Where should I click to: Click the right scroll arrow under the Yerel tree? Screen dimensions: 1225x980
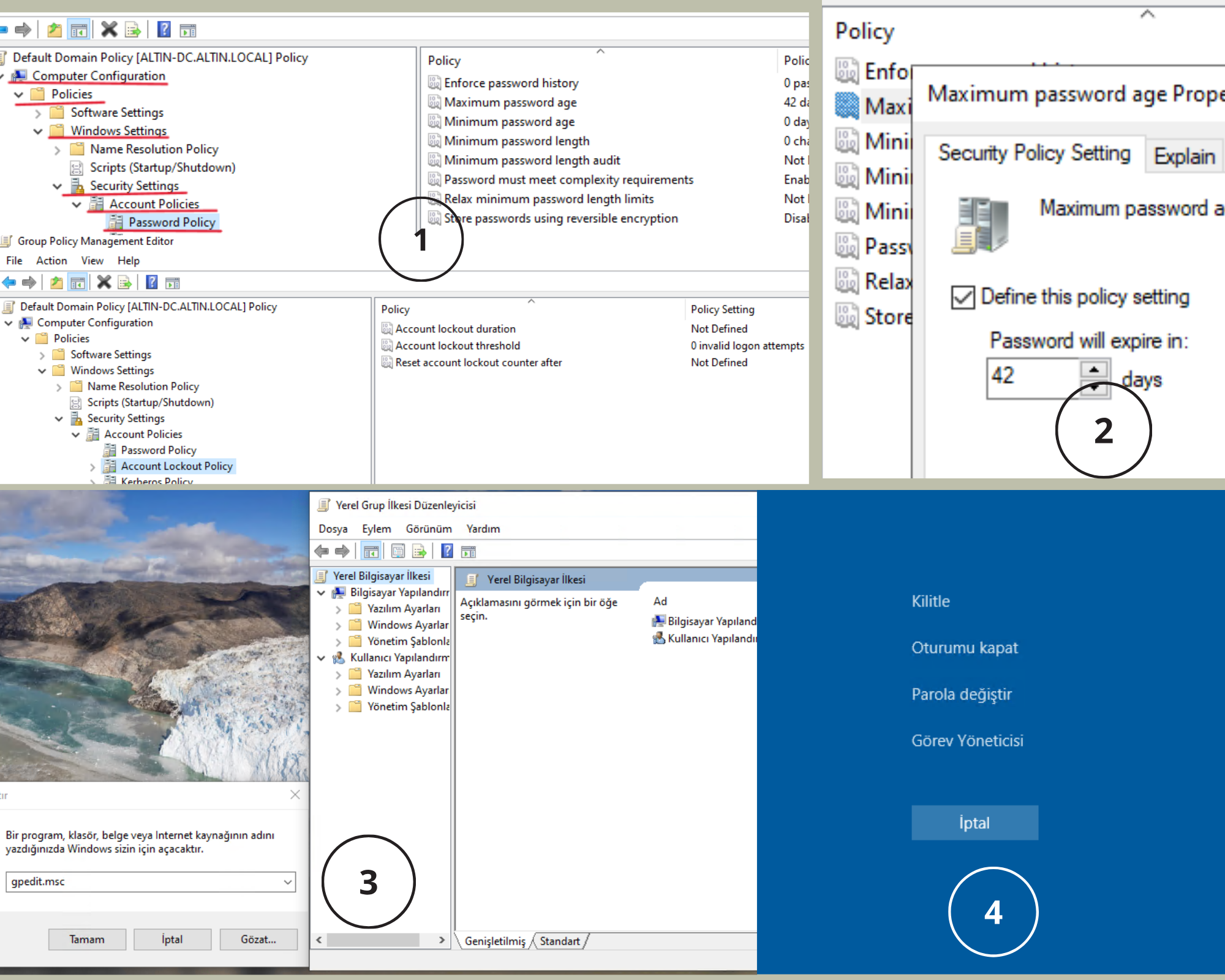pyautogui.click(x=442, y=940)
